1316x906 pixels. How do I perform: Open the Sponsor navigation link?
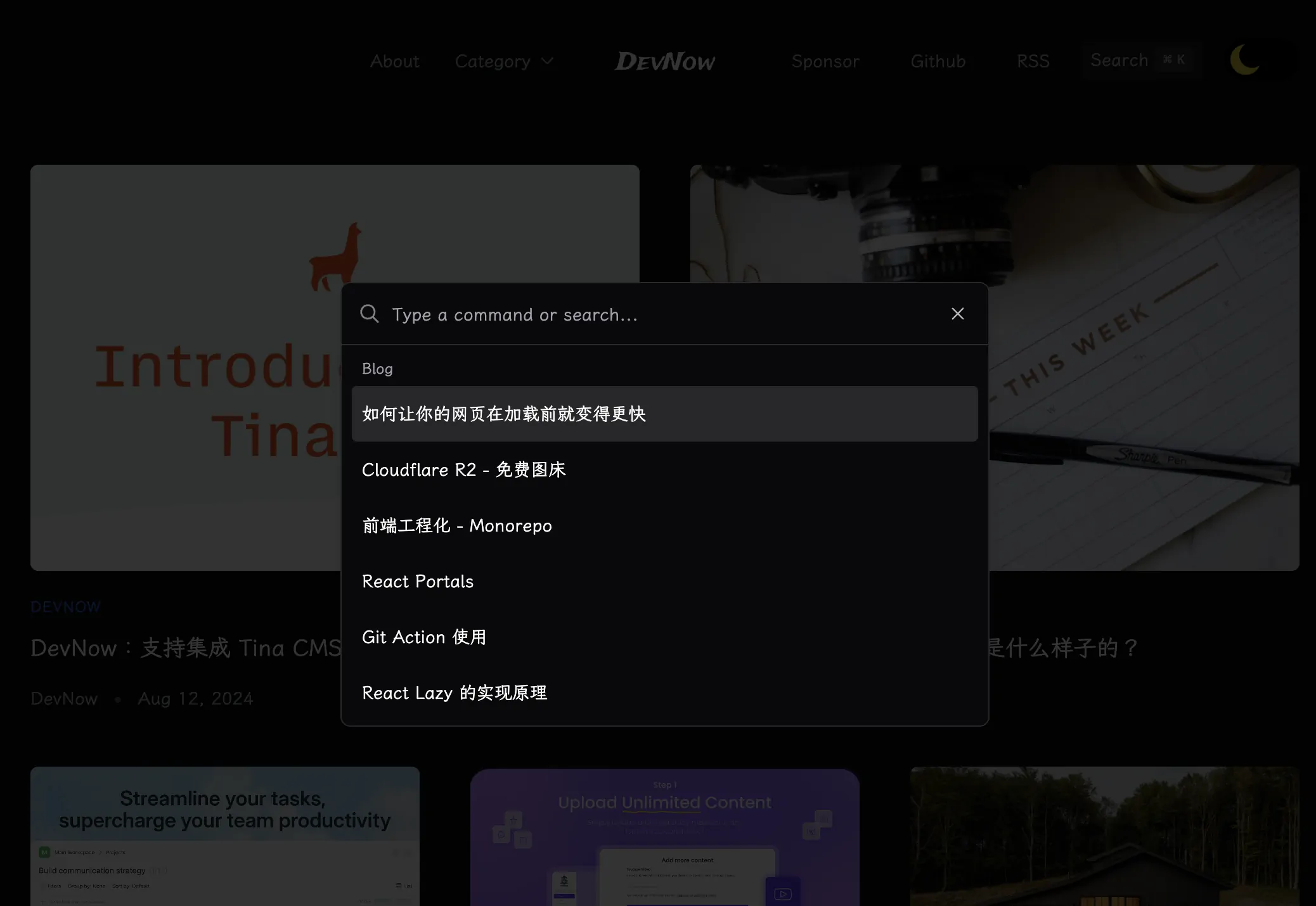tap(825, 61)
